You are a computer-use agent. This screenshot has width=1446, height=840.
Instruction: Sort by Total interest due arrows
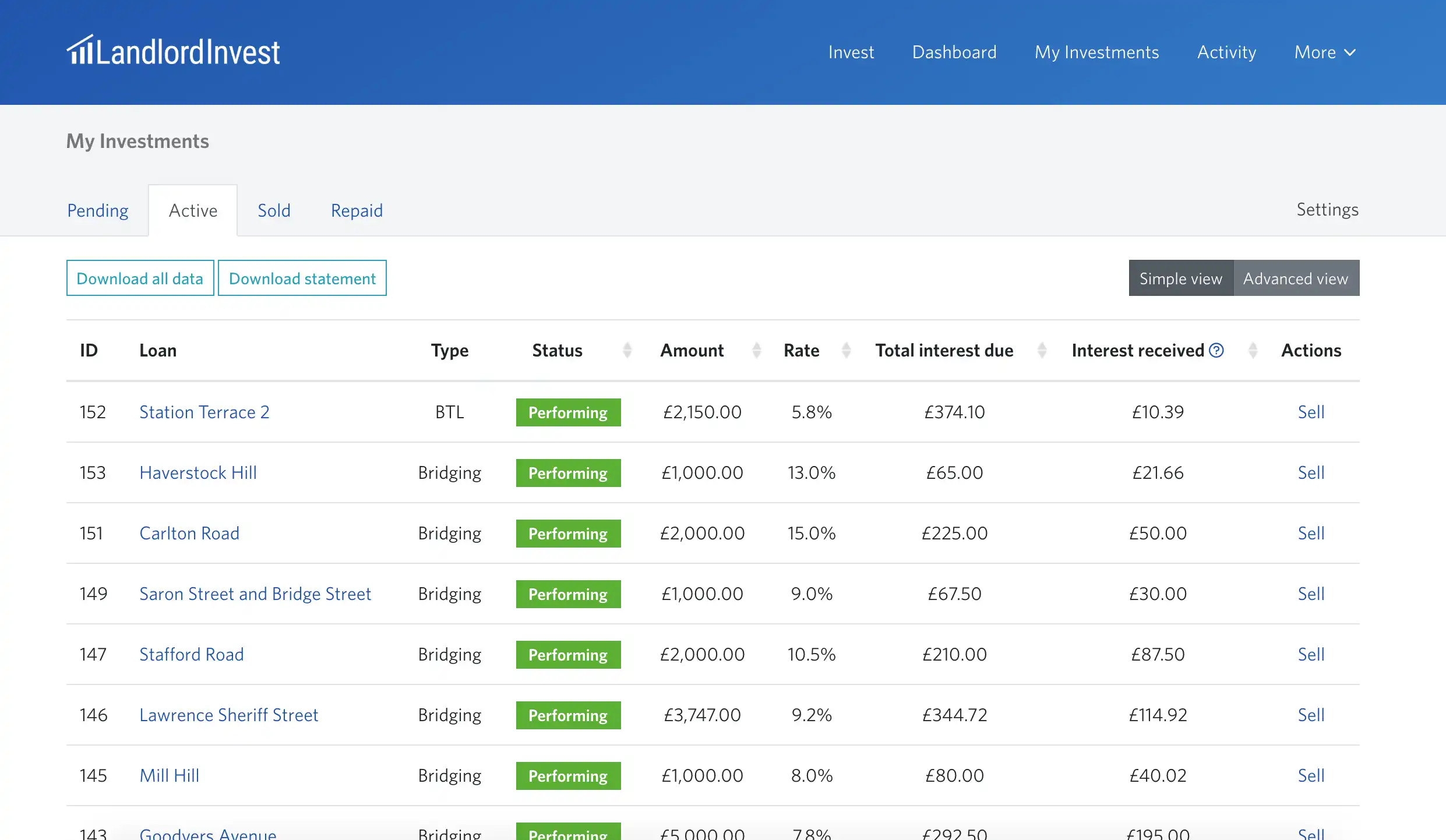click(1042, 350)
